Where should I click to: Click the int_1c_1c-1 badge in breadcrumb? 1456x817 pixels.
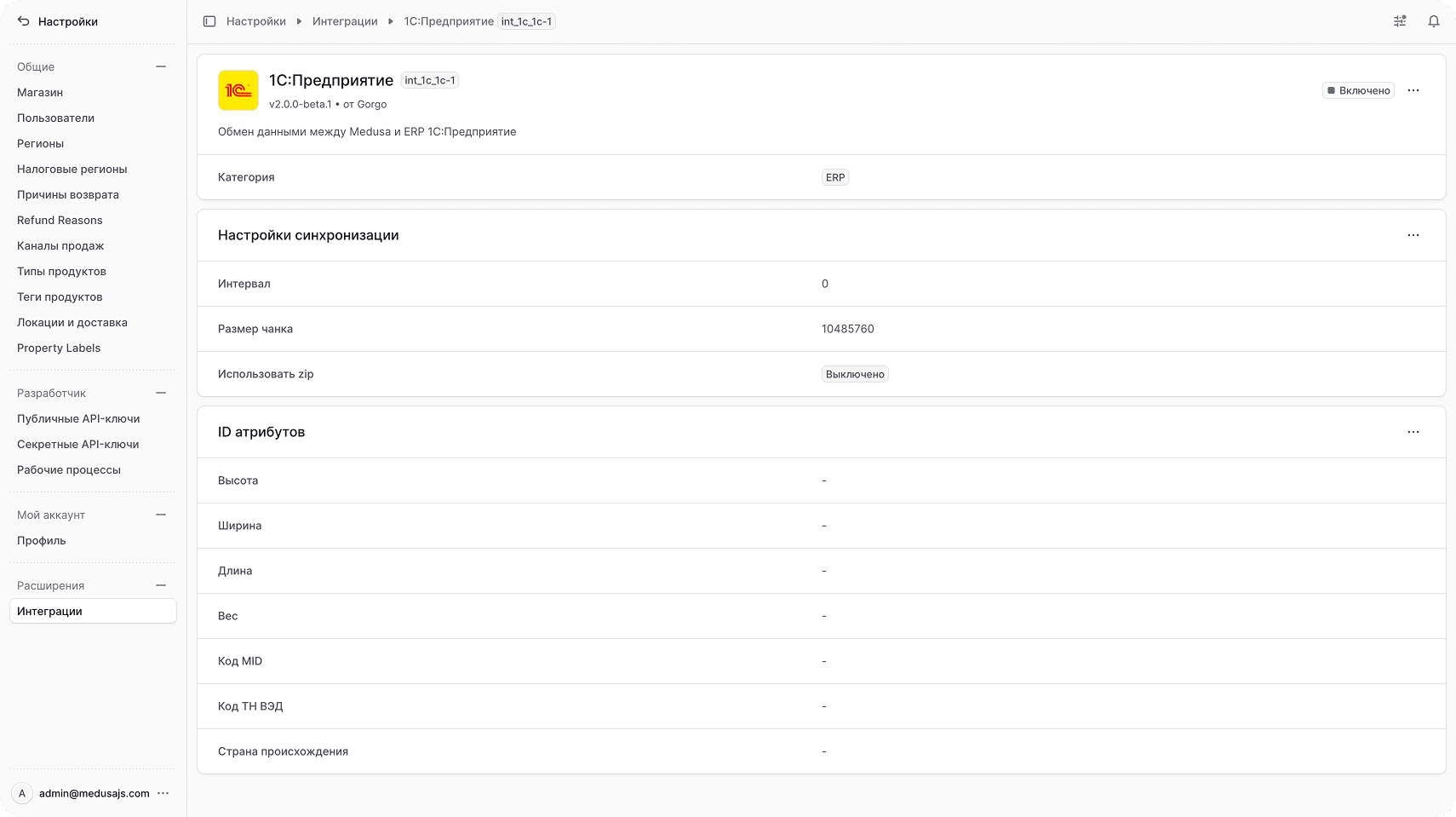526,21
